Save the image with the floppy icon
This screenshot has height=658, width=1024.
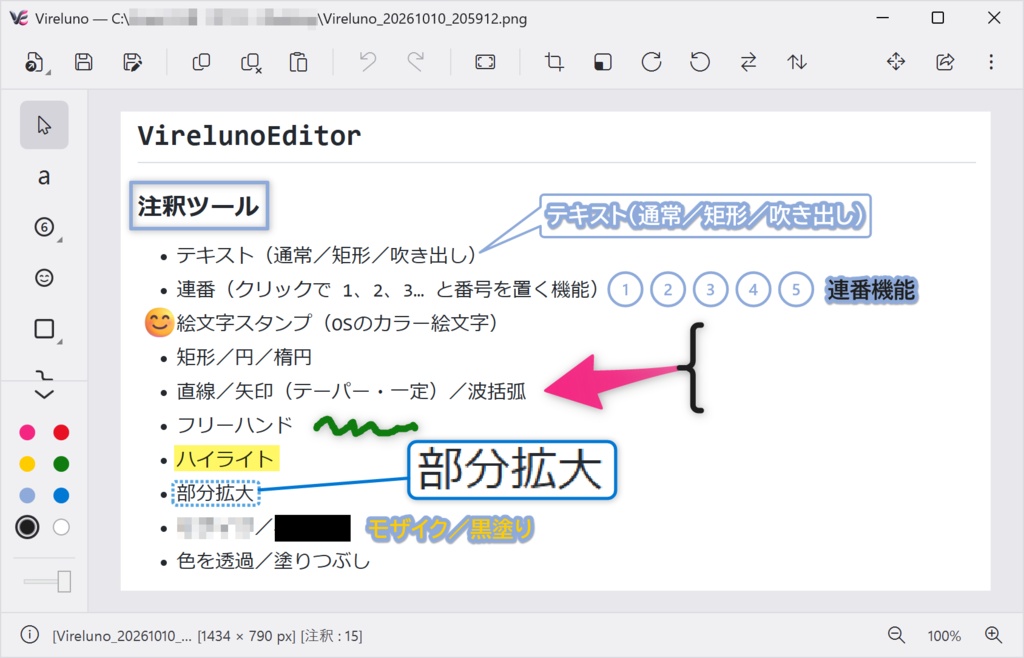(x=84, y=62)
